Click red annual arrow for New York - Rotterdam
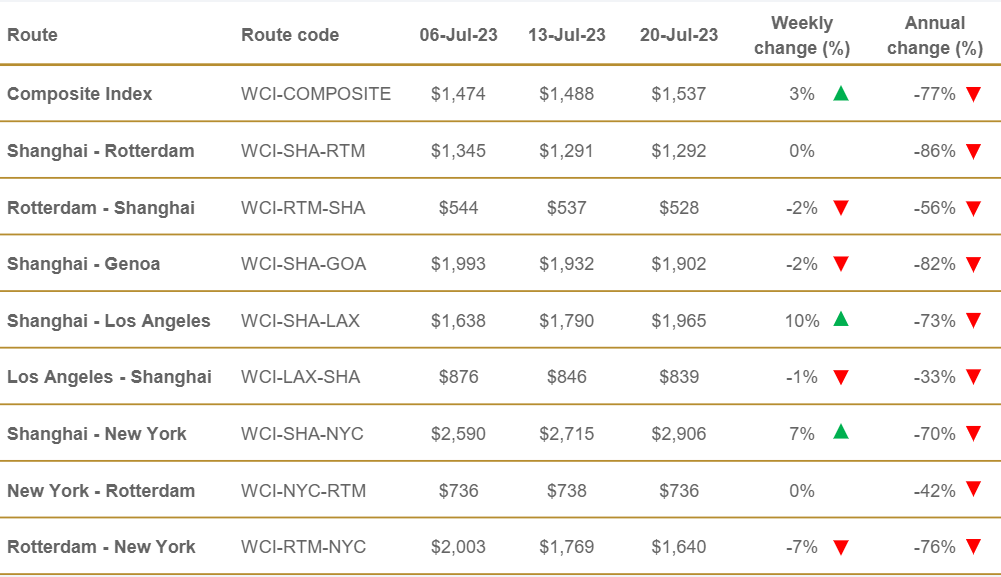The image size is (1001, 577). 974,490
